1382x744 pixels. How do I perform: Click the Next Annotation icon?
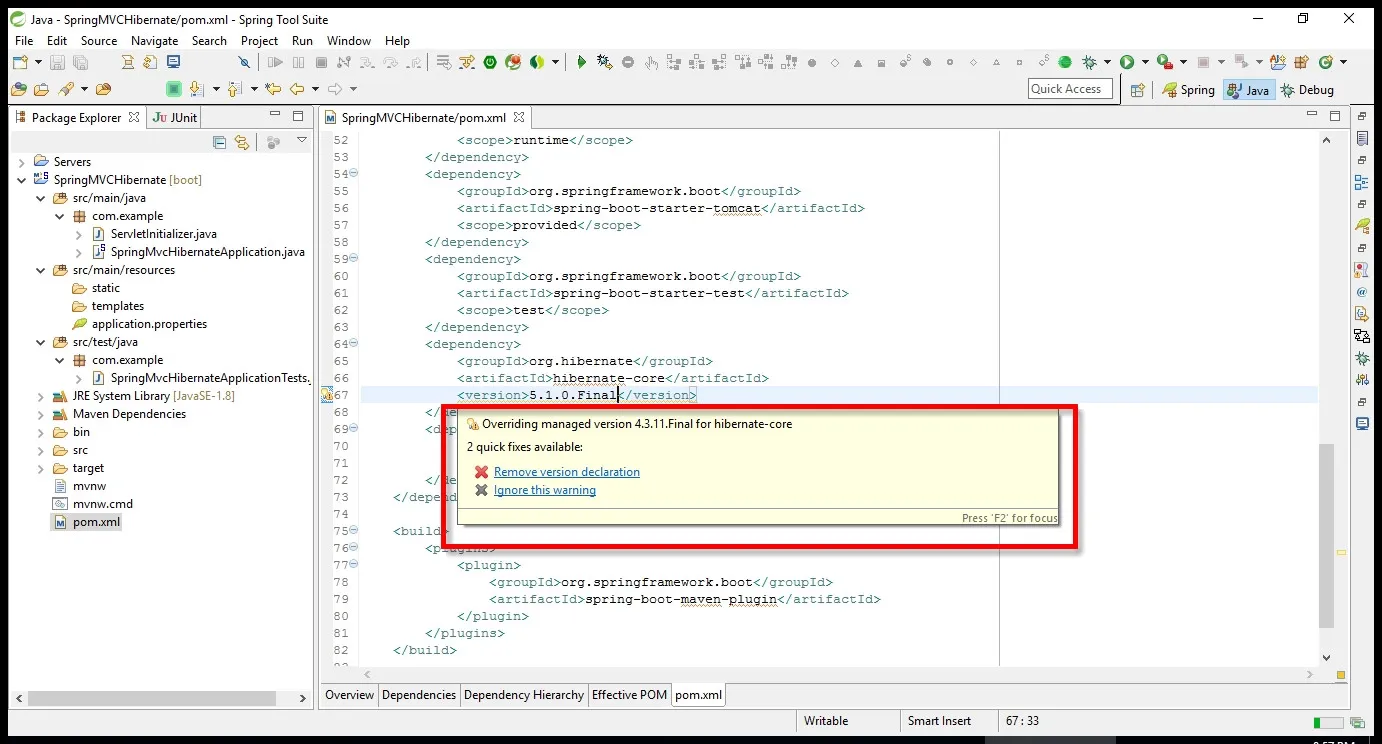[x=196, y=89]
